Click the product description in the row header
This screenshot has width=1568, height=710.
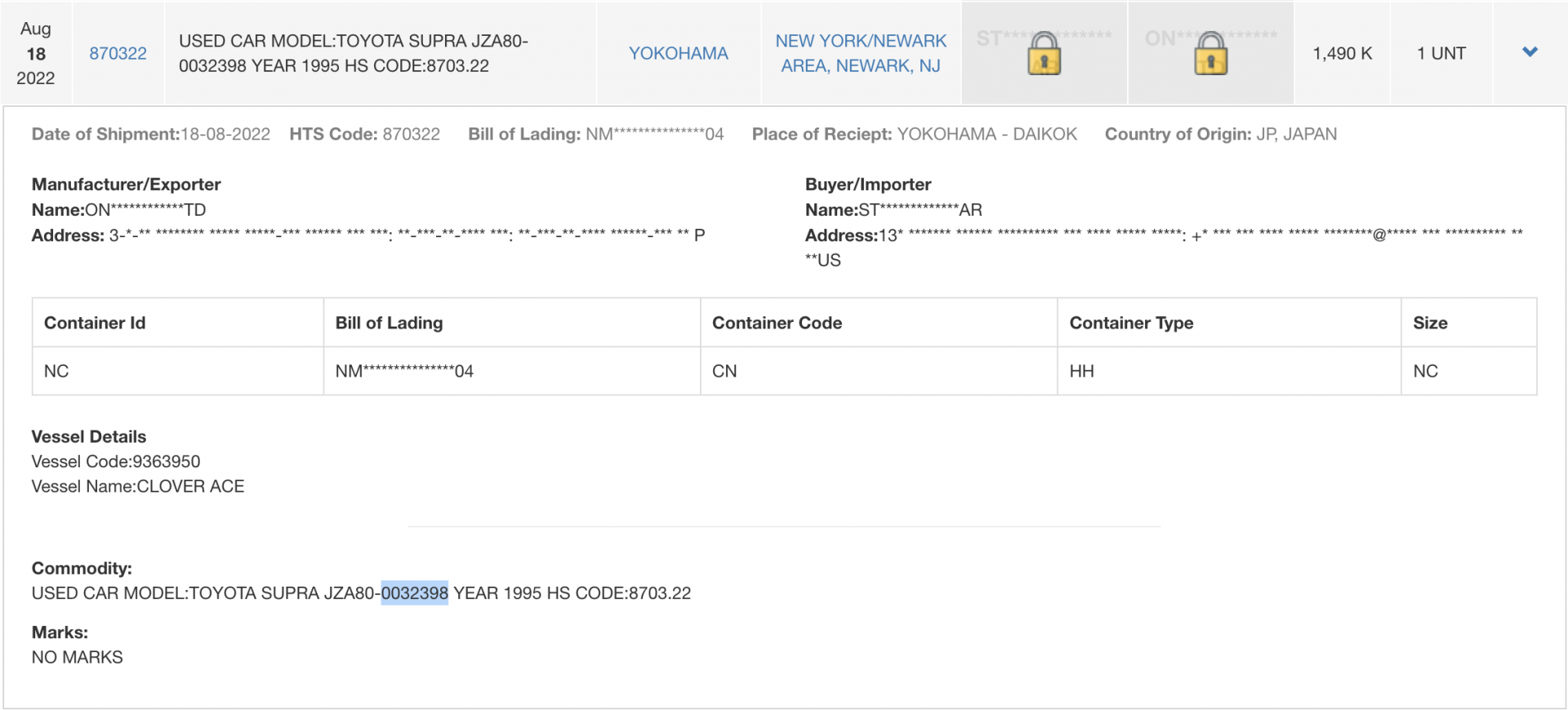click(354, 53)
